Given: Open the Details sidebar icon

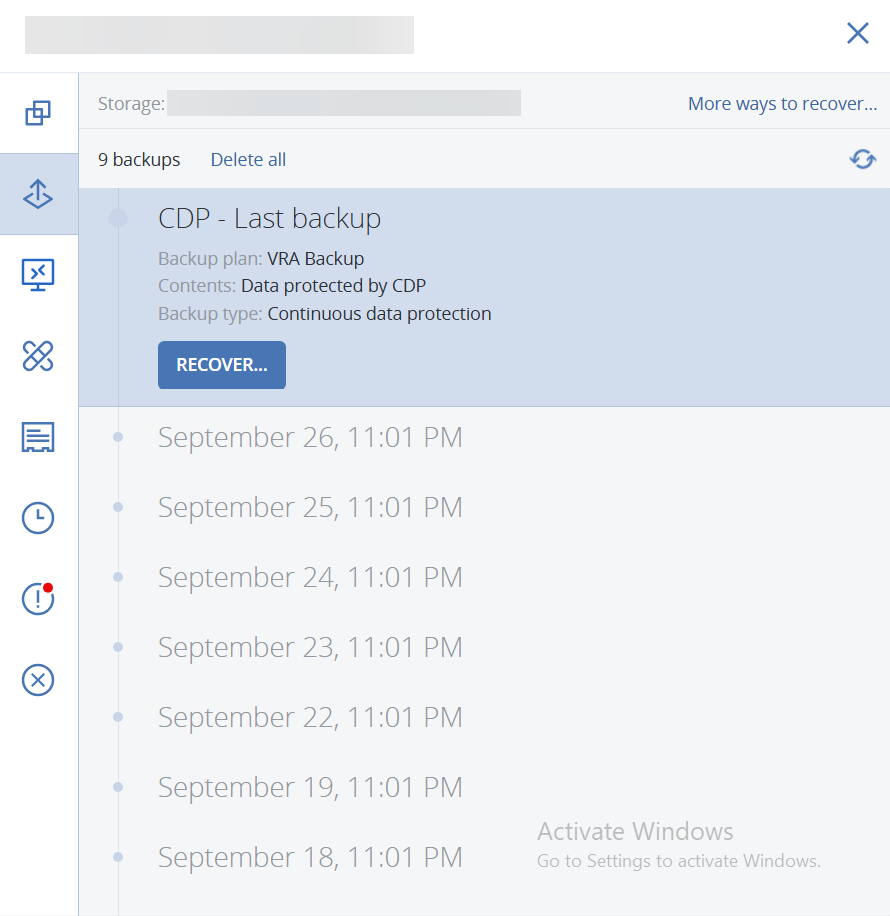Looking at the screenshot, I should point(38,437).
